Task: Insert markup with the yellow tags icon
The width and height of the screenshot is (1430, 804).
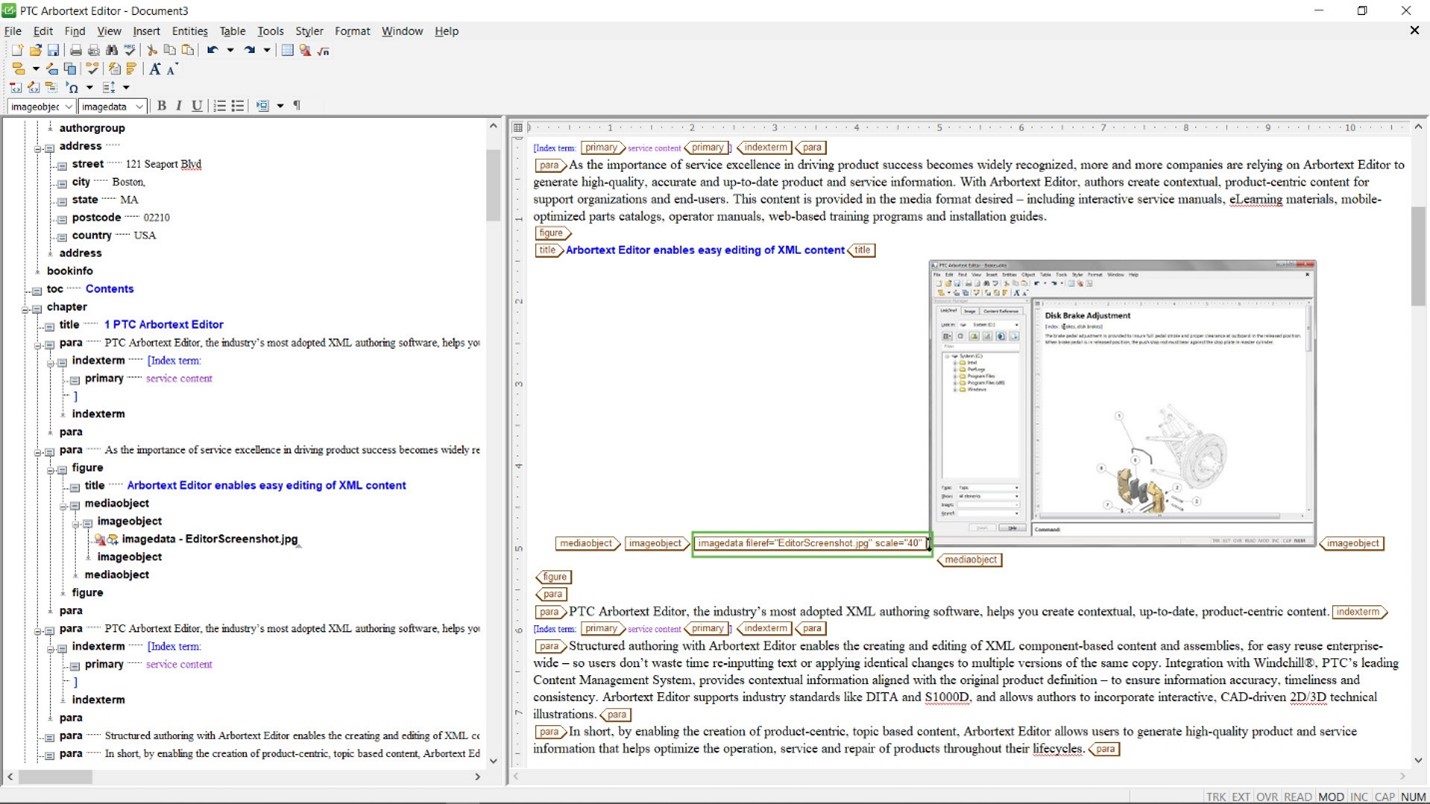Action: click(18, 69)
